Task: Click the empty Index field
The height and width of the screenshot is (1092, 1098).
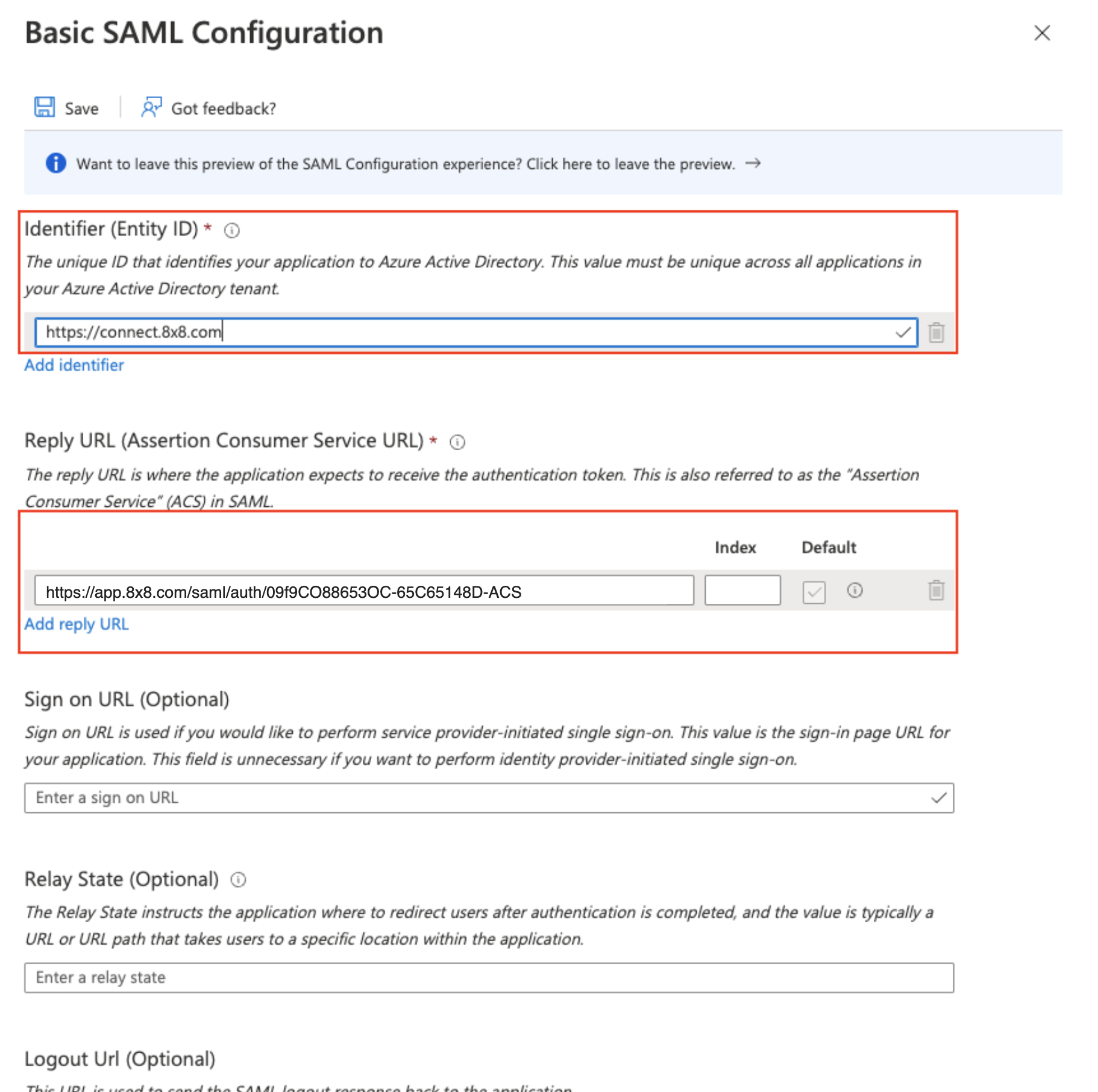Action: [742, 591]
